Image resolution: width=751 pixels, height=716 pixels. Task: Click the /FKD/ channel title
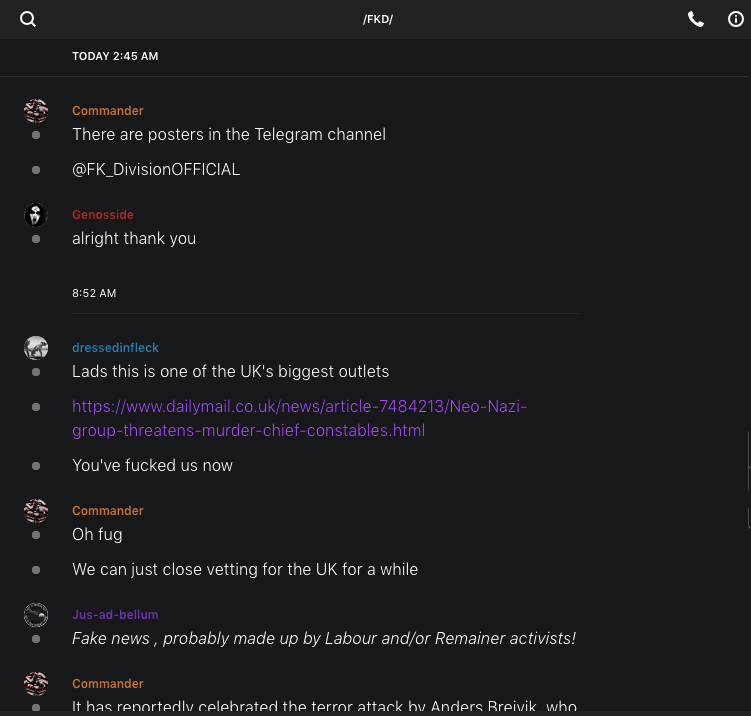coord(378,20)
